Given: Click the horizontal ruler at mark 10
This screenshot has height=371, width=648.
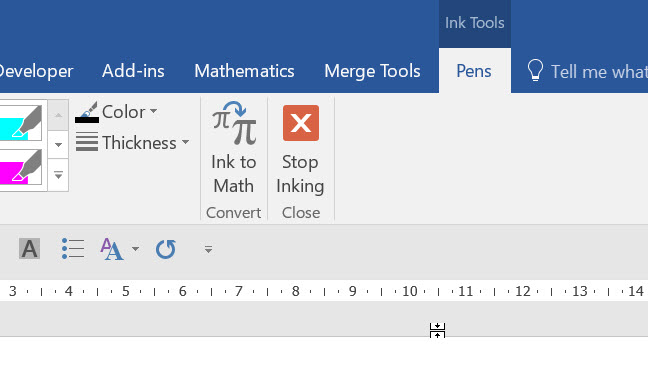Looking at the screenshot, I should [410, 291].
